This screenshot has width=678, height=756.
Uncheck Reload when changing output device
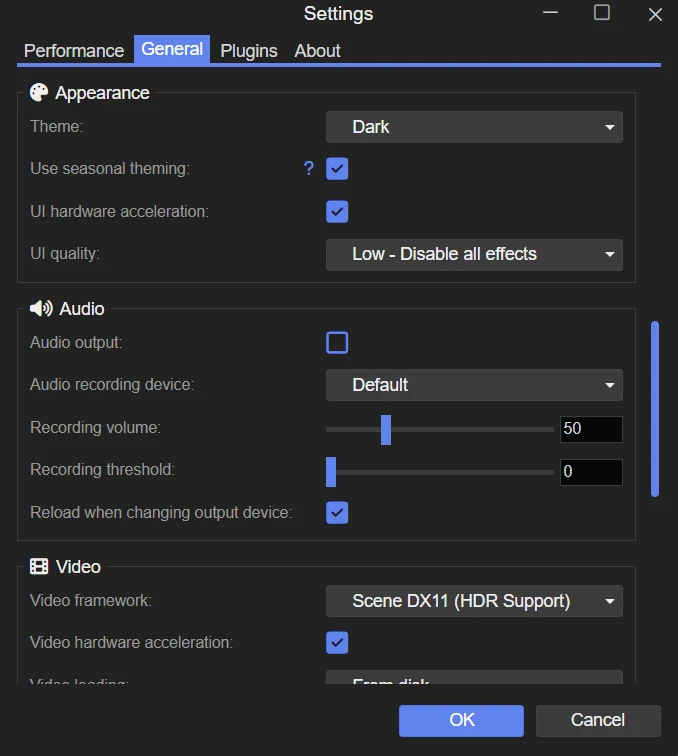coord(337,513)
